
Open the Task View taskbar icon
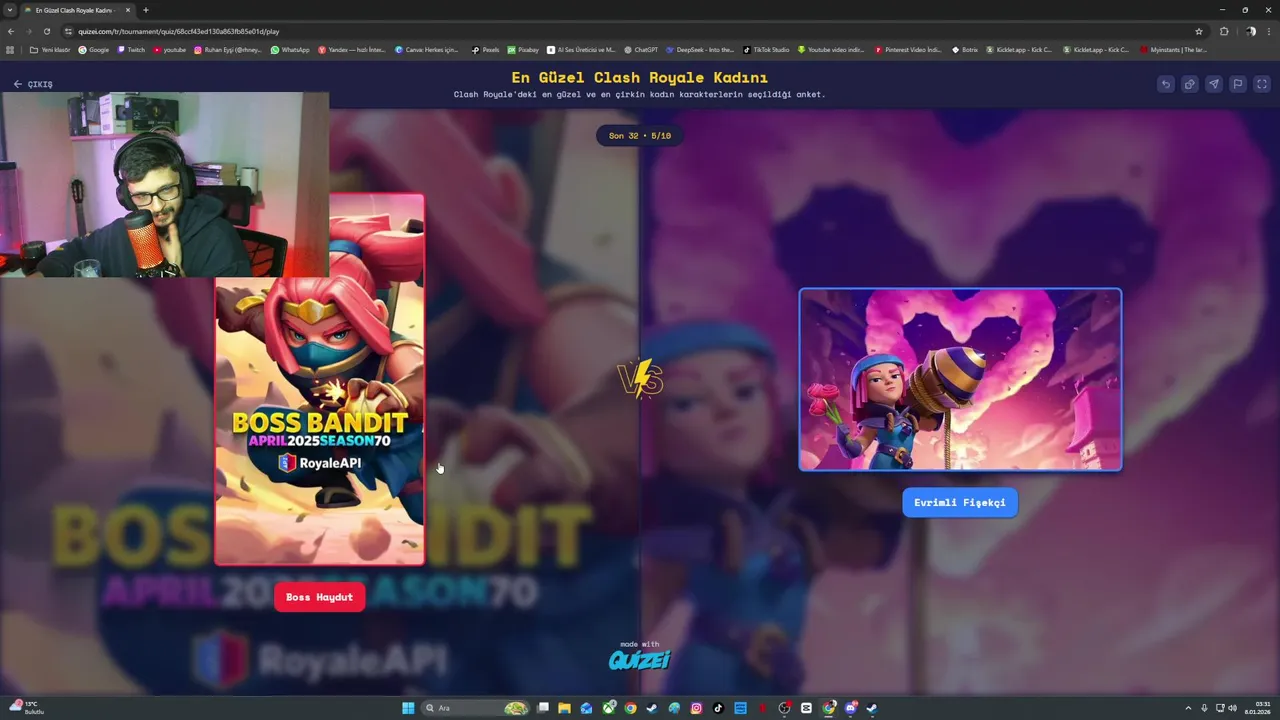[542, 708]
